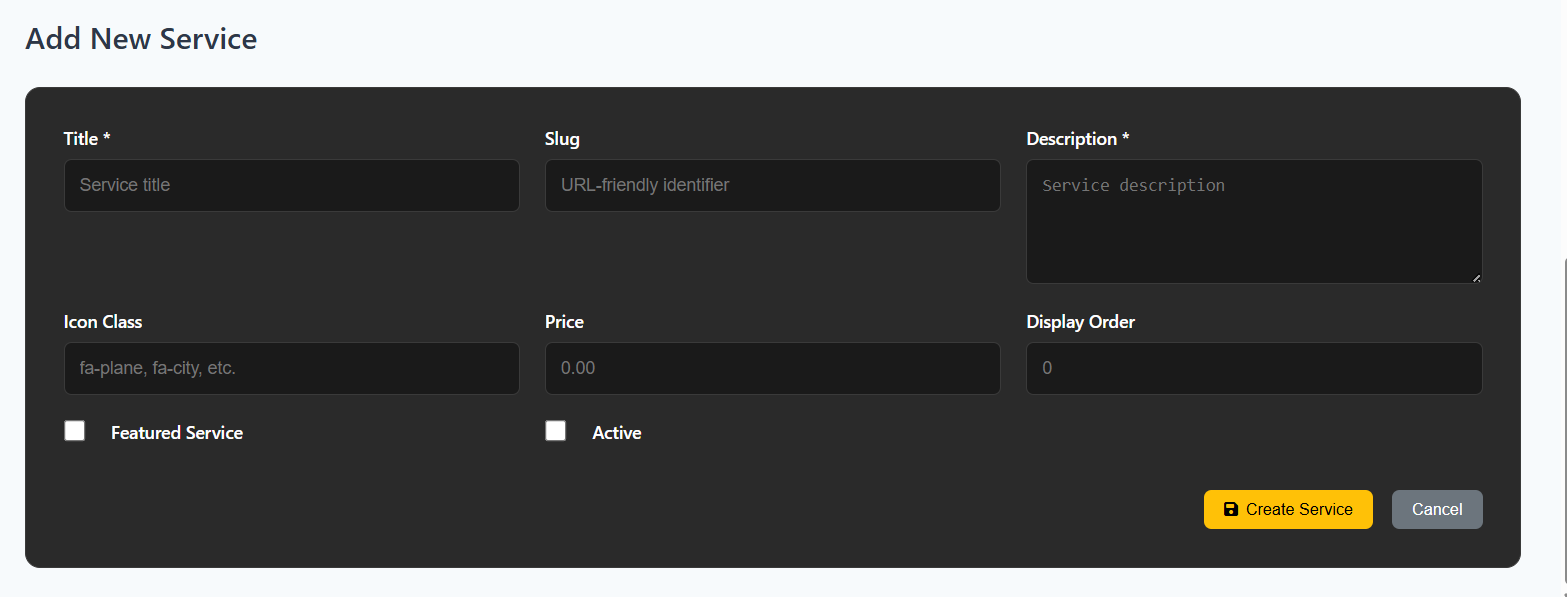Click the Description textarea resize handle
Image resolution: width=1567 pixels, height=597 pixels.
pyautogui.click(x=1477, y=279)
